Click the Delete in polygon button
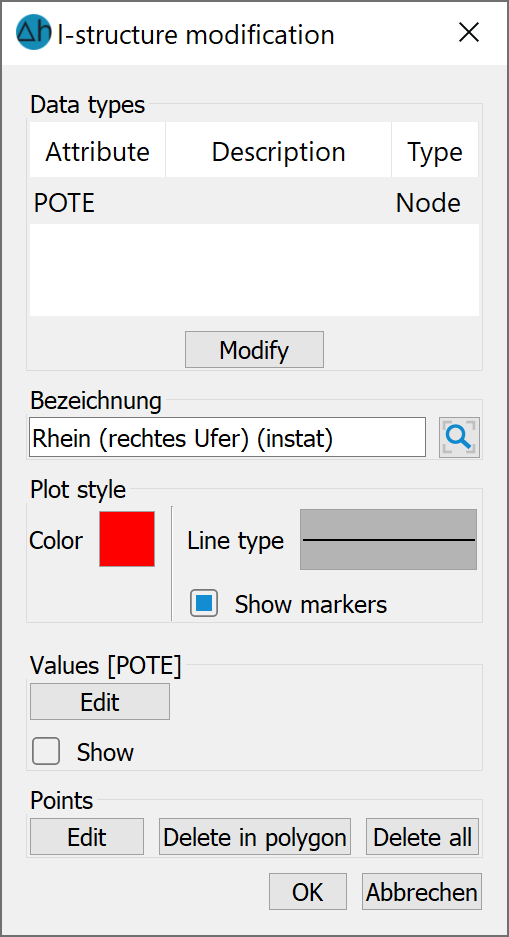The width and height of the screenshot is (509, 937). 254,837
